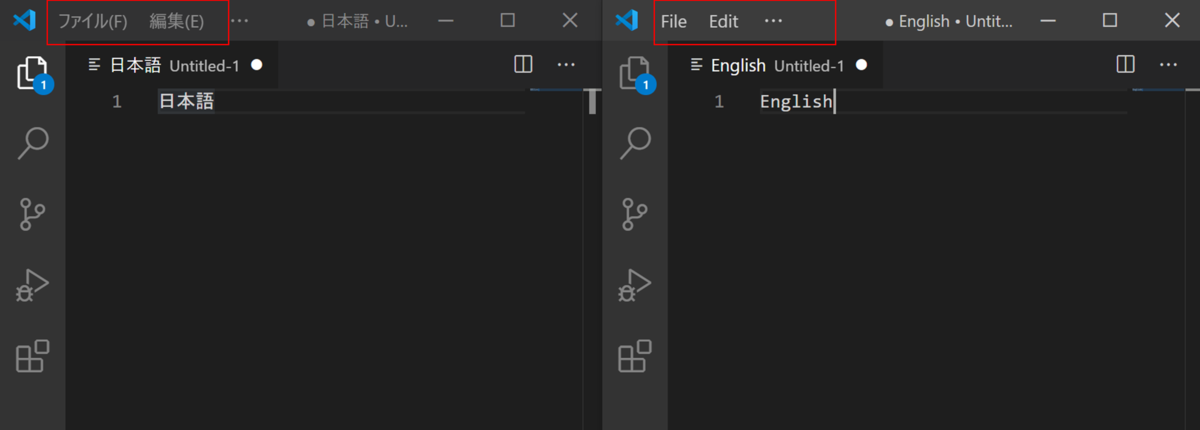Open Explorer in the English VS Code window
Image resolution: width=1200 pixels, height=430 pixels.
(x=635, y=75)
